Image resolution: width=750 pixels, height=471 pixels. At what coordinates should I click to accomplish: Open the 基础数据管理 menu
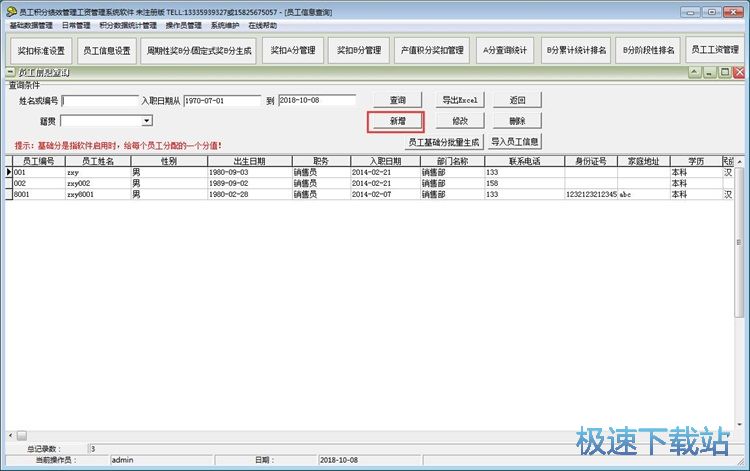(x=31, y=25)
